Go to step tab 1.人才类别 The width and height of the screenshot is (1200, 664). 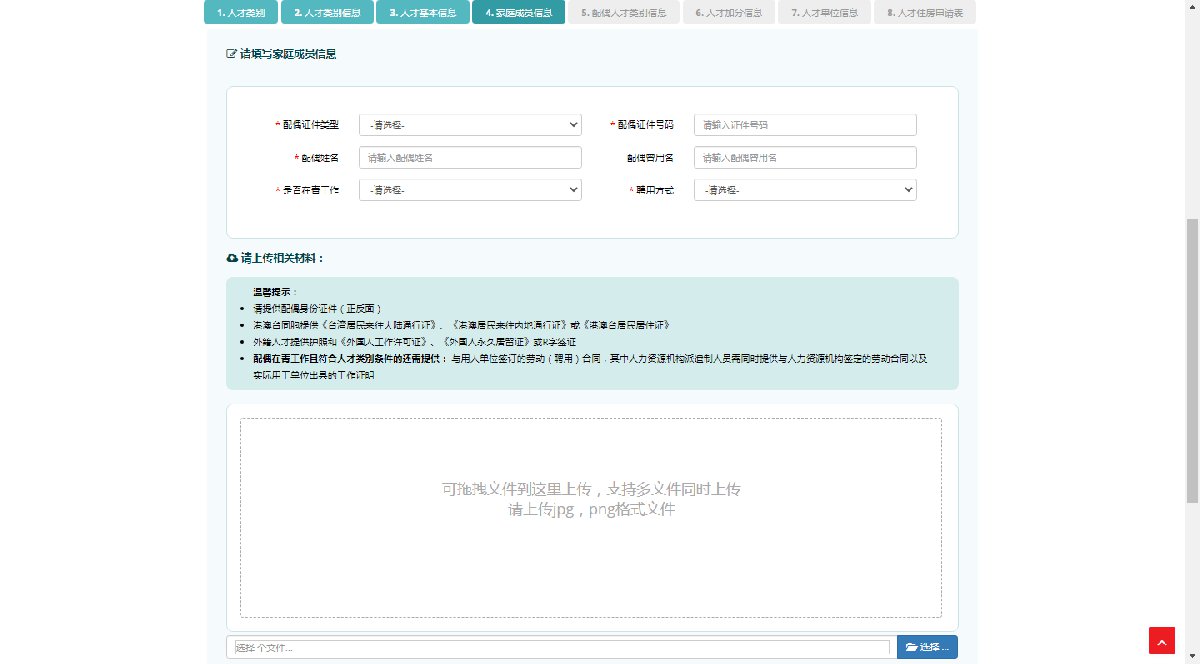point(240,13)
